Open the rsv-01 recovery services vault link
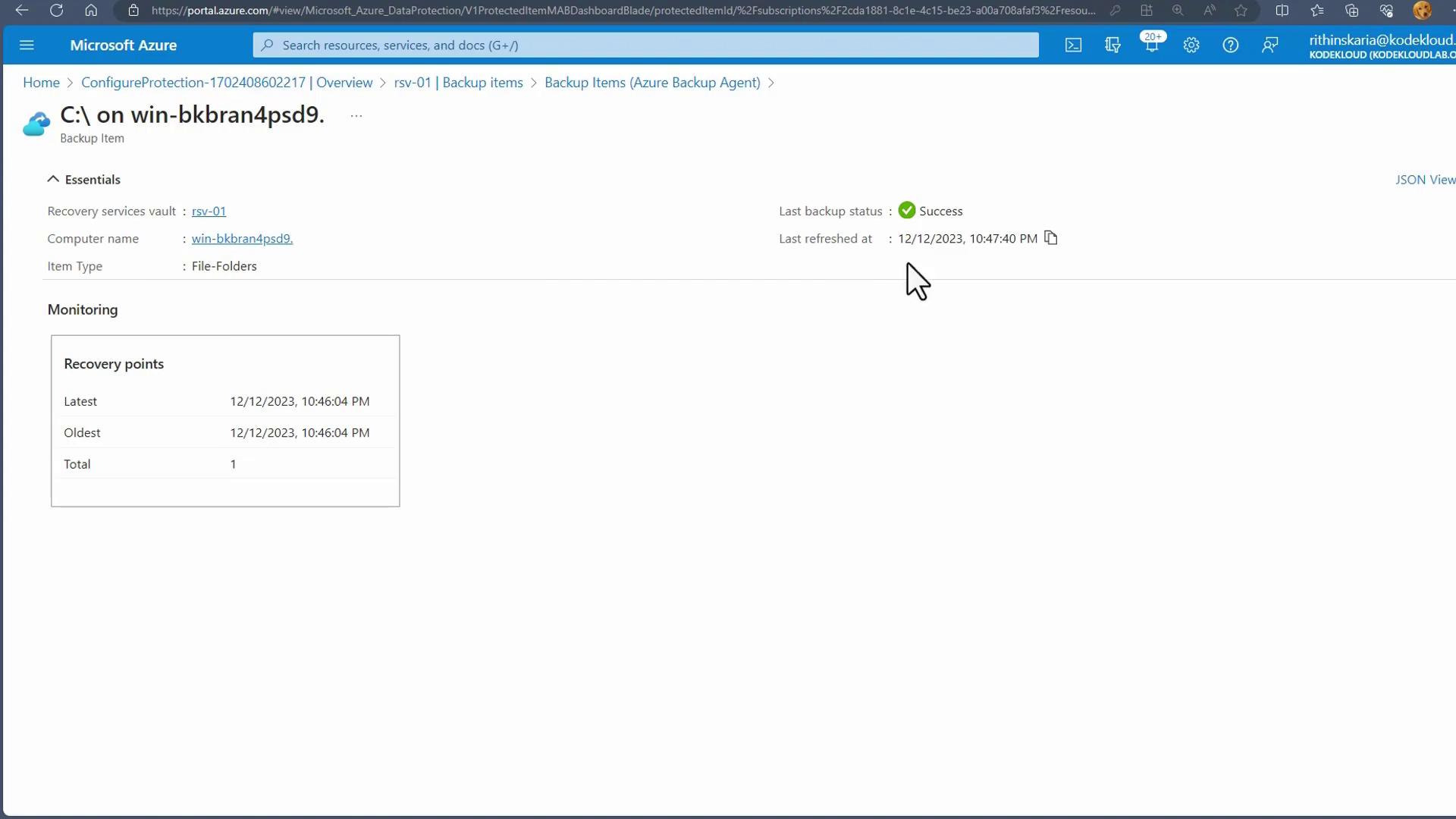1456x819 pixels. click(209, 212)
